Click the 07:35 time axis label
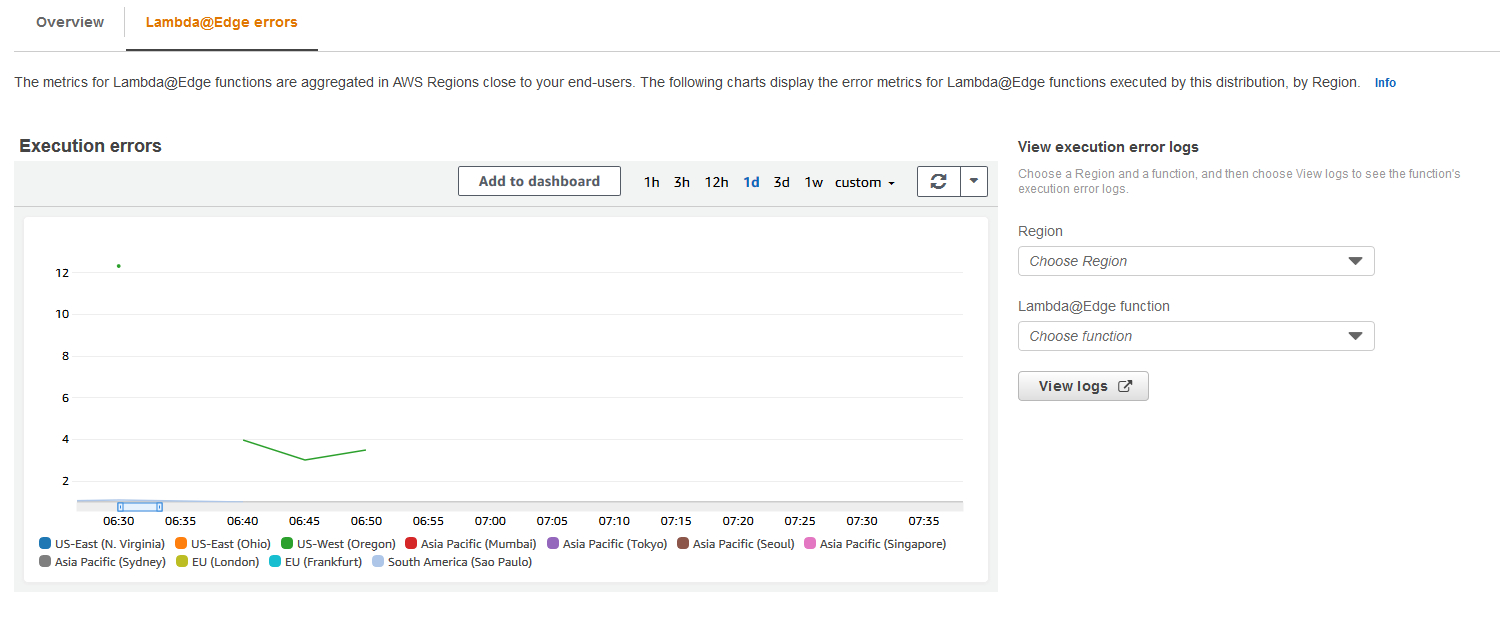The height and width of the screenshot is (623, 1508). [x=923, y=521]
